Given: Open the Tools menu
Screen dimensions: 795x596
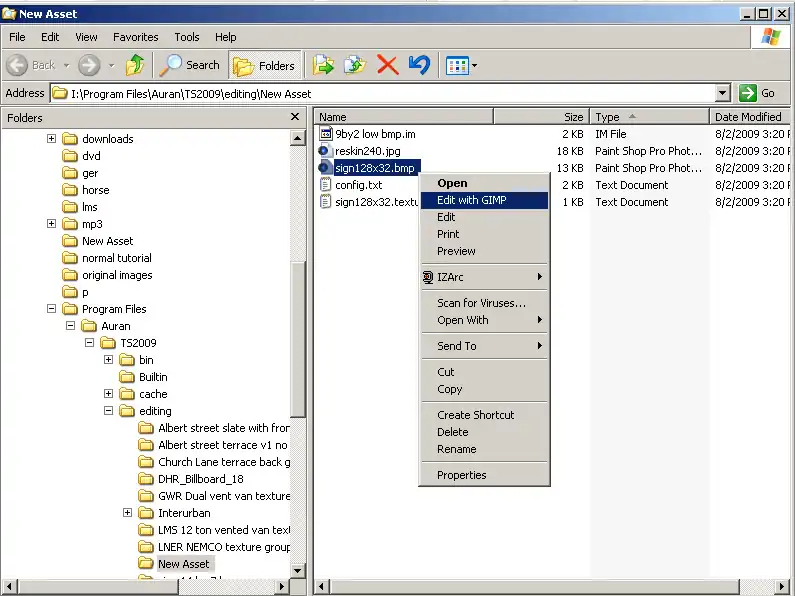Looking at the screenshot, I should click(x=186, y=37).
